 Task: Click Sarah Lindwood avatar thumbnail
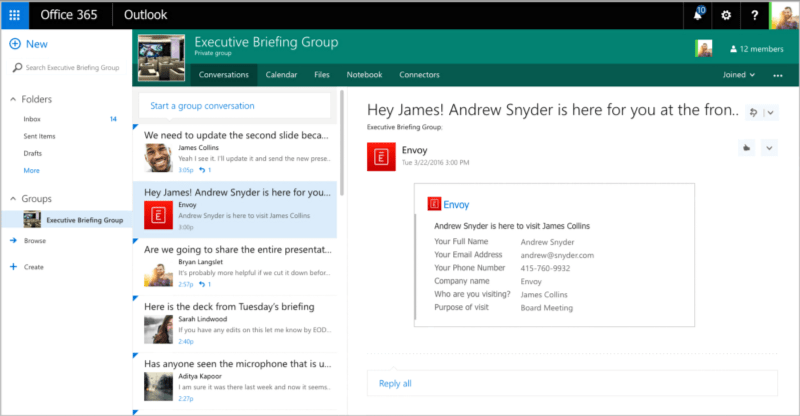coord(158,329)
